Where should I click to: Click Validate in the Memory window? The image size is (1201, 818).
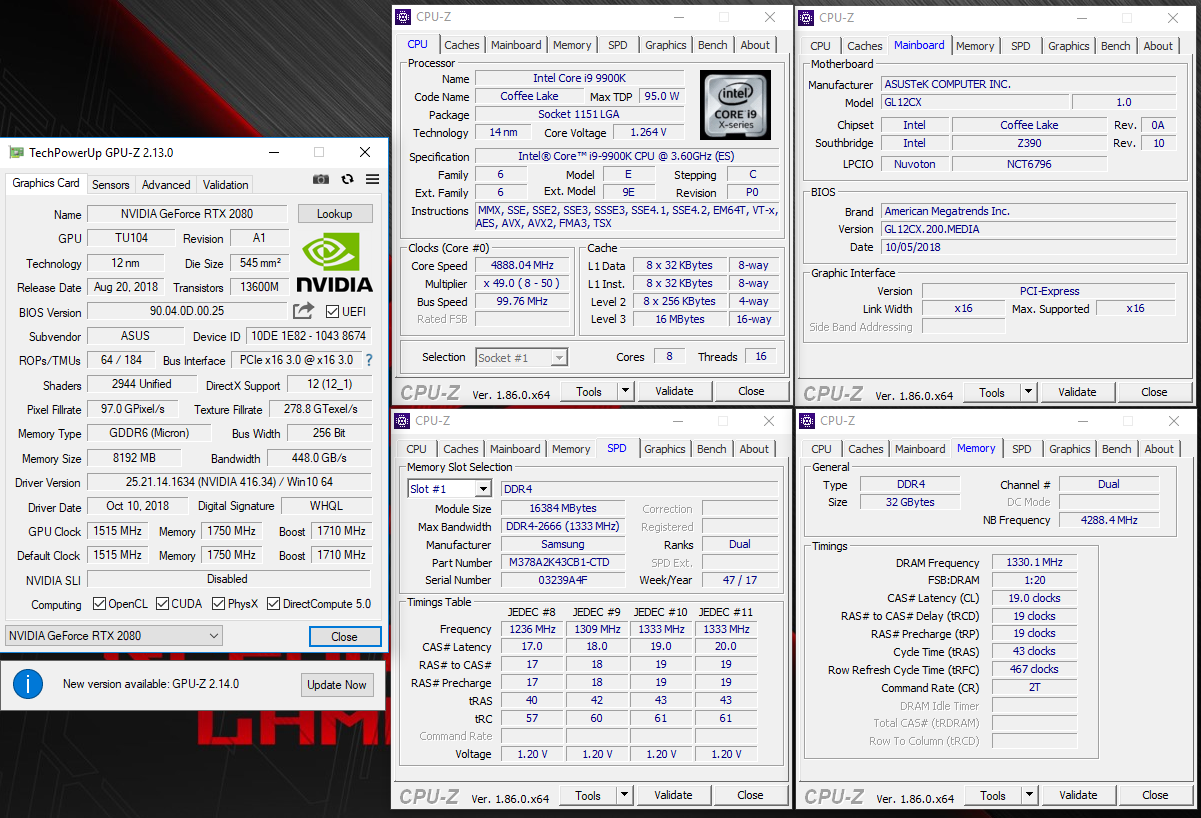point(1078,795)
